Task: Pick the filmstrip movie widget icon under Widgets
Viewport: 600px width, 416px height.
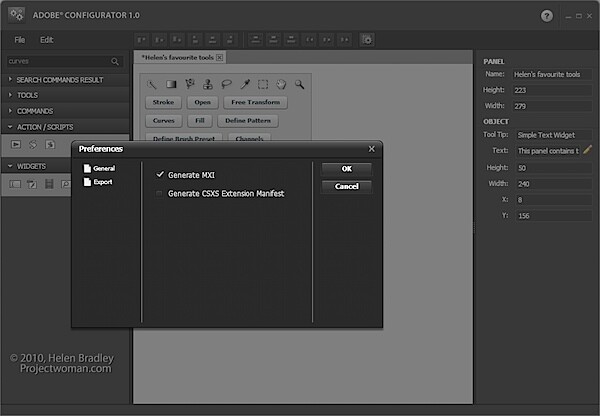Action: [x=49, y=184]
